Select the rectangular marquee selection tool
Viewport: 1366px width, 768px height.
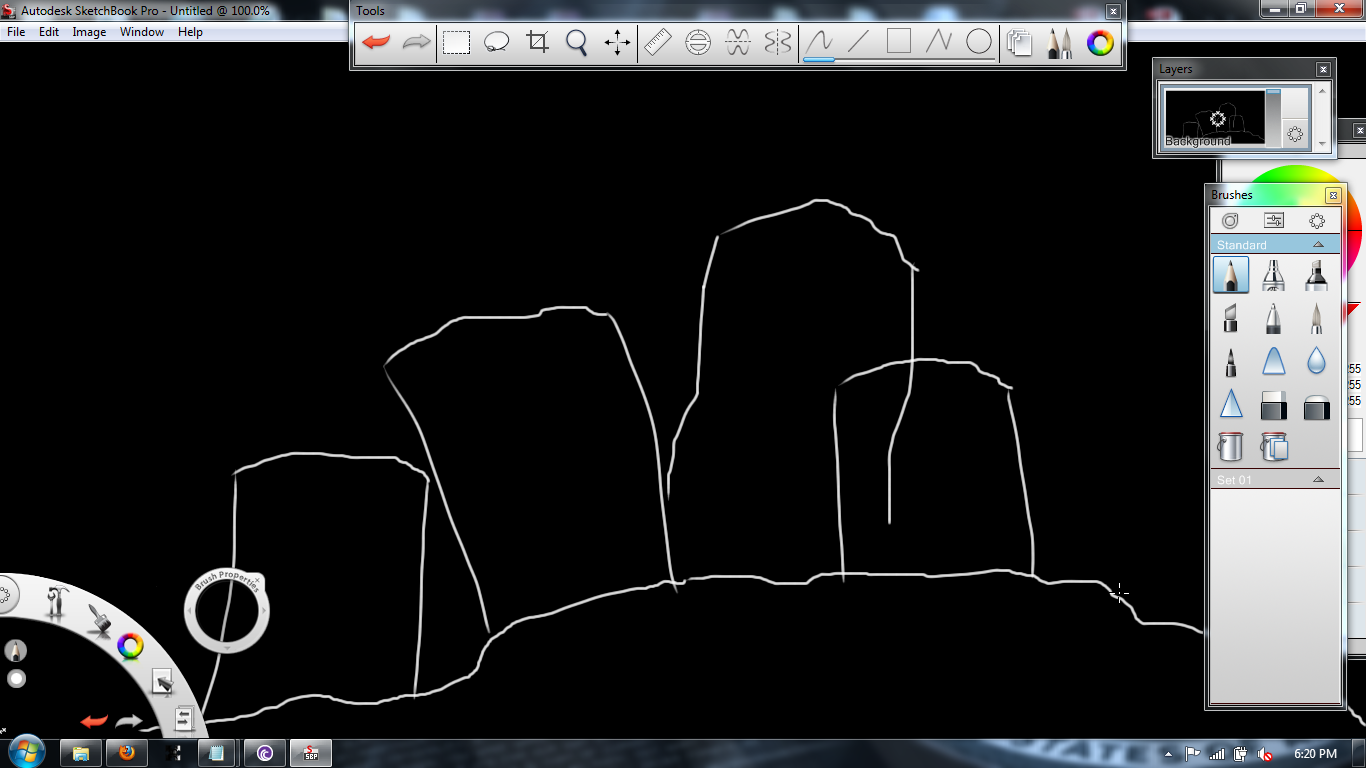457,43
